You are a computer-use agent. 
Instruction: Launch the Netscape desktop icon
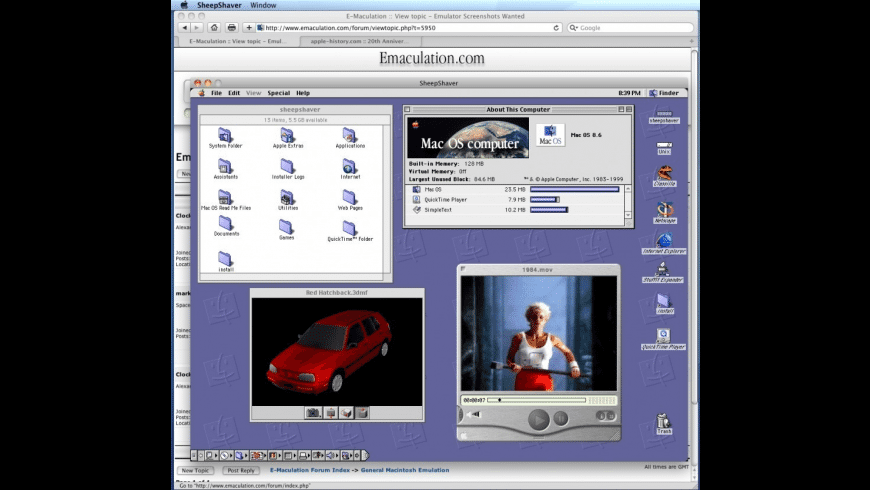click(664, 211)
